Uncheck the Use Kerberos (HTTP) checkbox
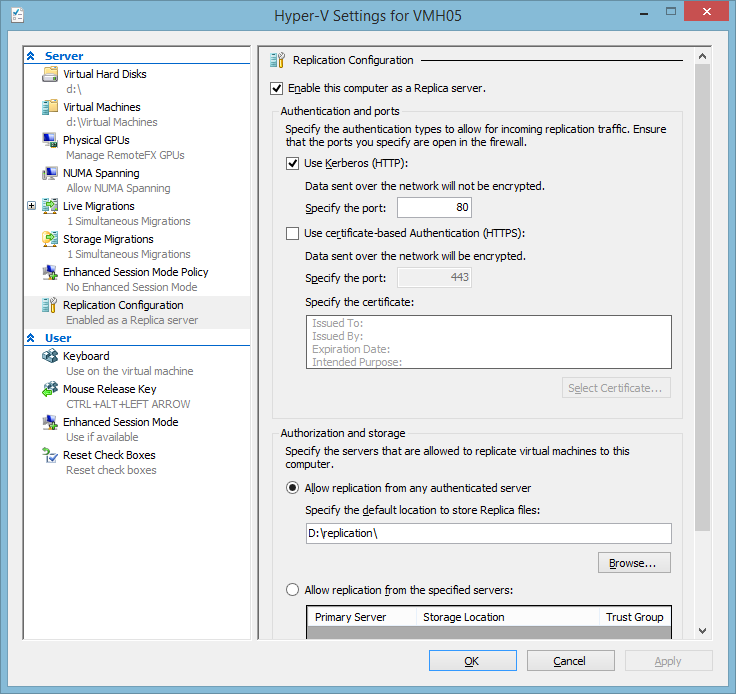 [x=293, y=163]
